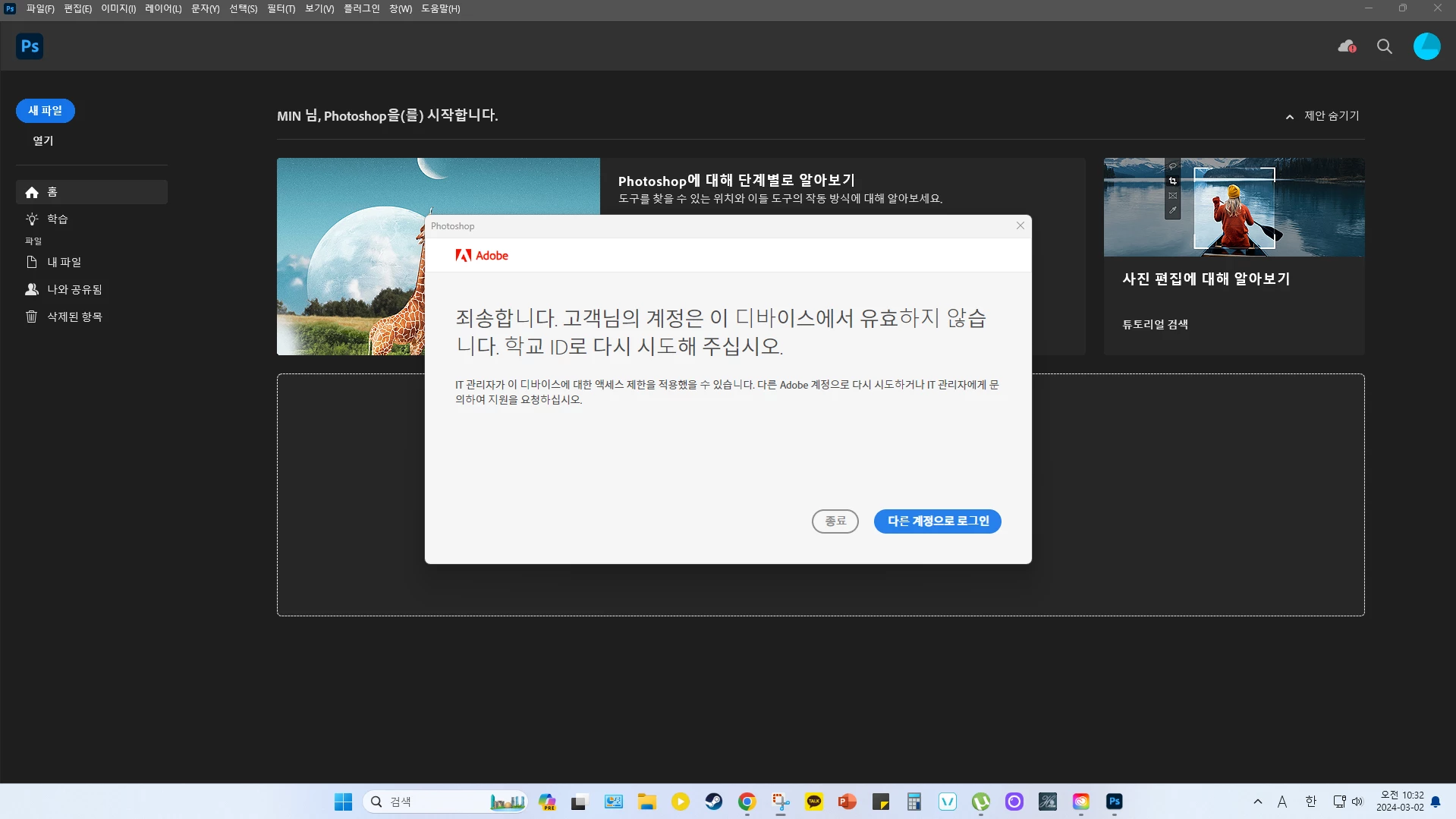The height and width of the screenshot is (819, 1456).
Task: Open KakaoTalk from taskbar
Action: pos(814,802)
